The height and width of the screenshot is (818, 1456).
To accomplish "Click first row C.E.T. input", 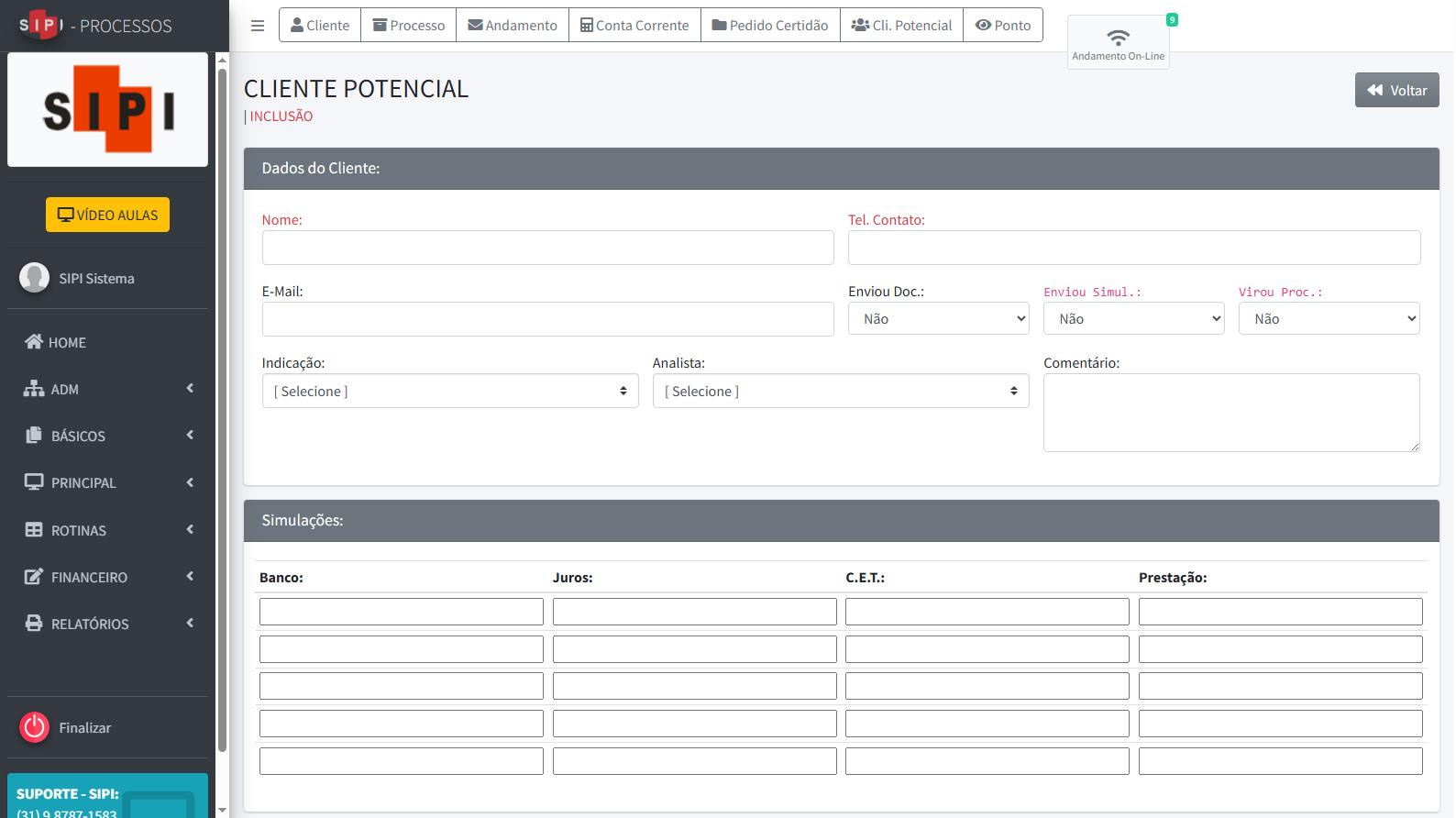I will coord(987,612).
